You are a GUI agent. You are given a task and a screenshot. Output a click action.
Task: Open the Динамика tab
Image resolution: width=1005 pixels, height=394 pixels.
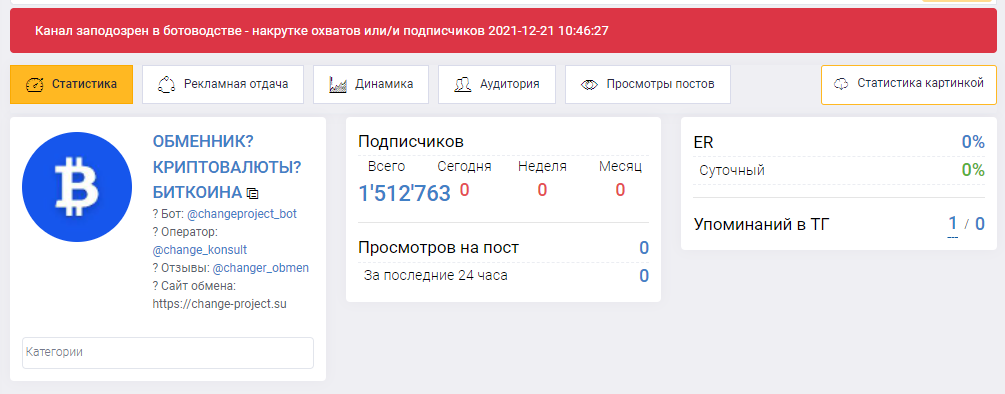click(x=371, y=84)
